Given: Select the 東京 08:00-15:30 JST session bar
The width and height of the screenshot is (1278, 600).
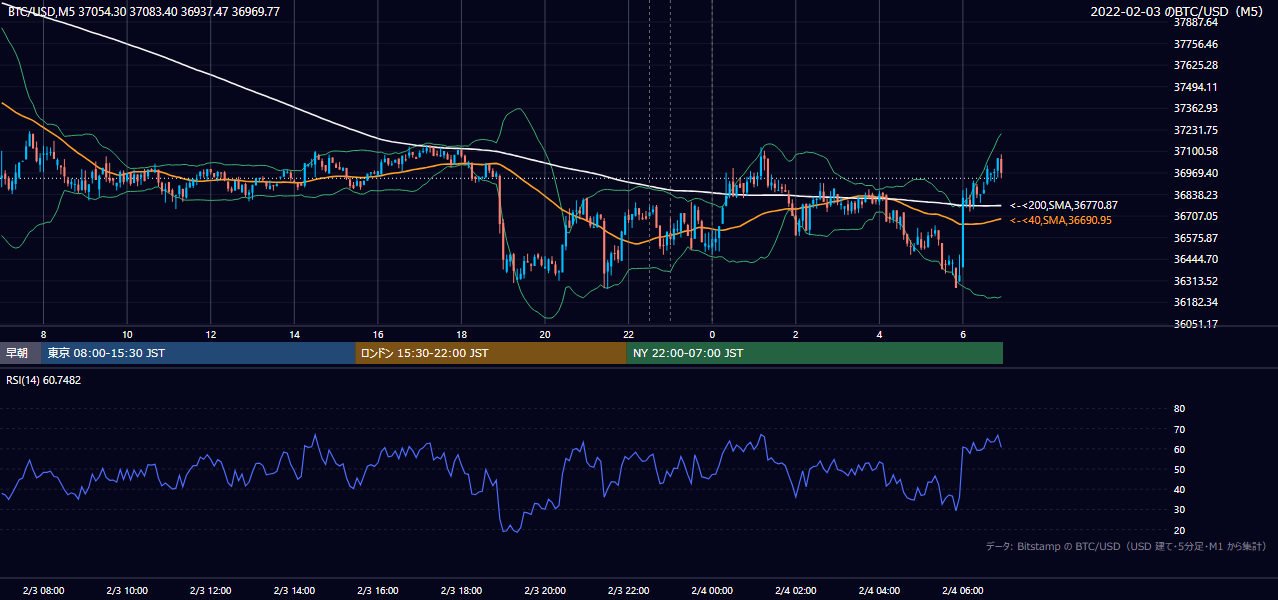Looking at the screenshot, I should click(198, 353).
